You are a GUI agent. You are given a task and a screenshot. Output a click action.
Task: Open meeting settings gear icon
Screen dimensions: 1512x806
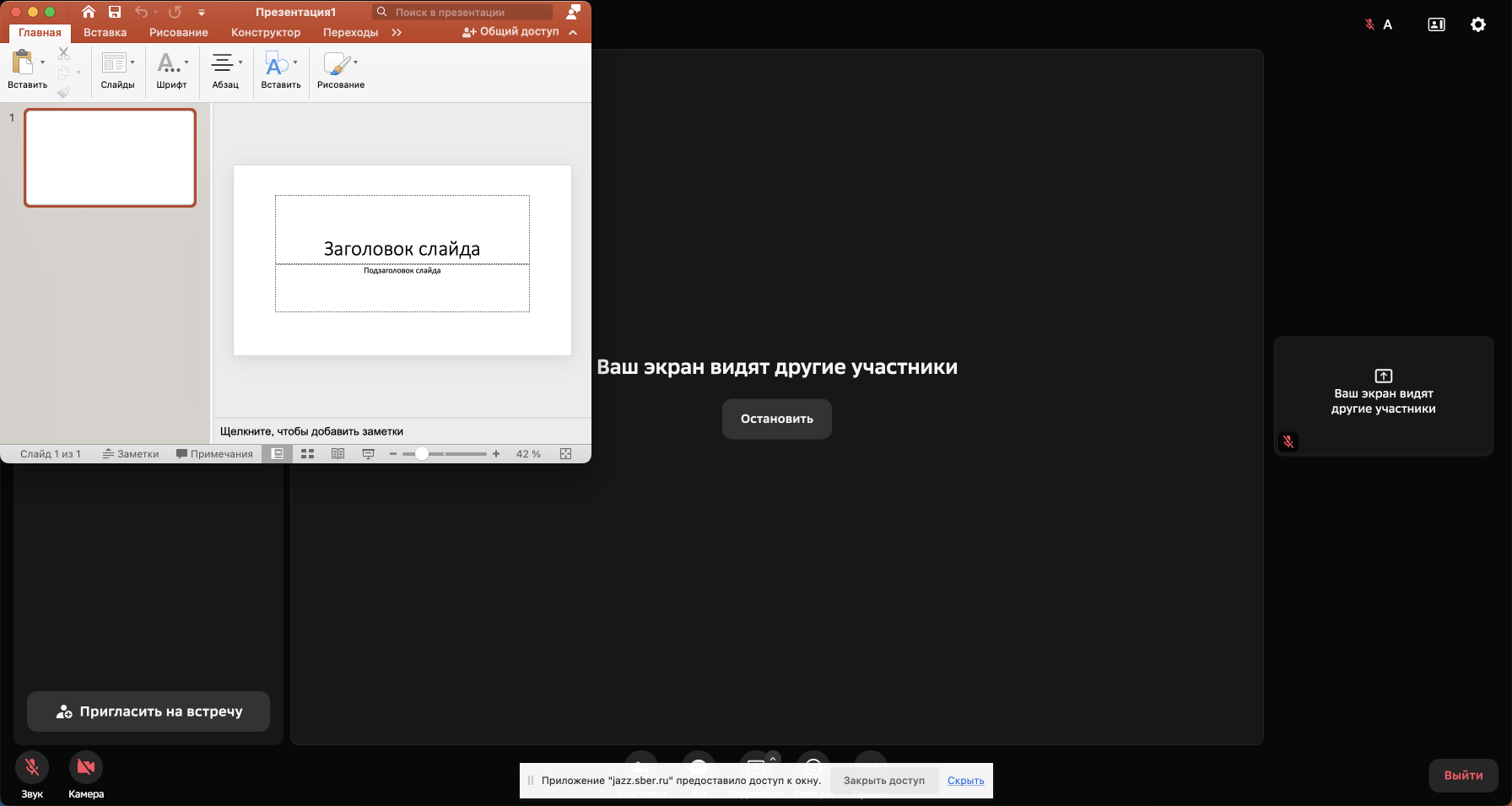(1477, 24)
